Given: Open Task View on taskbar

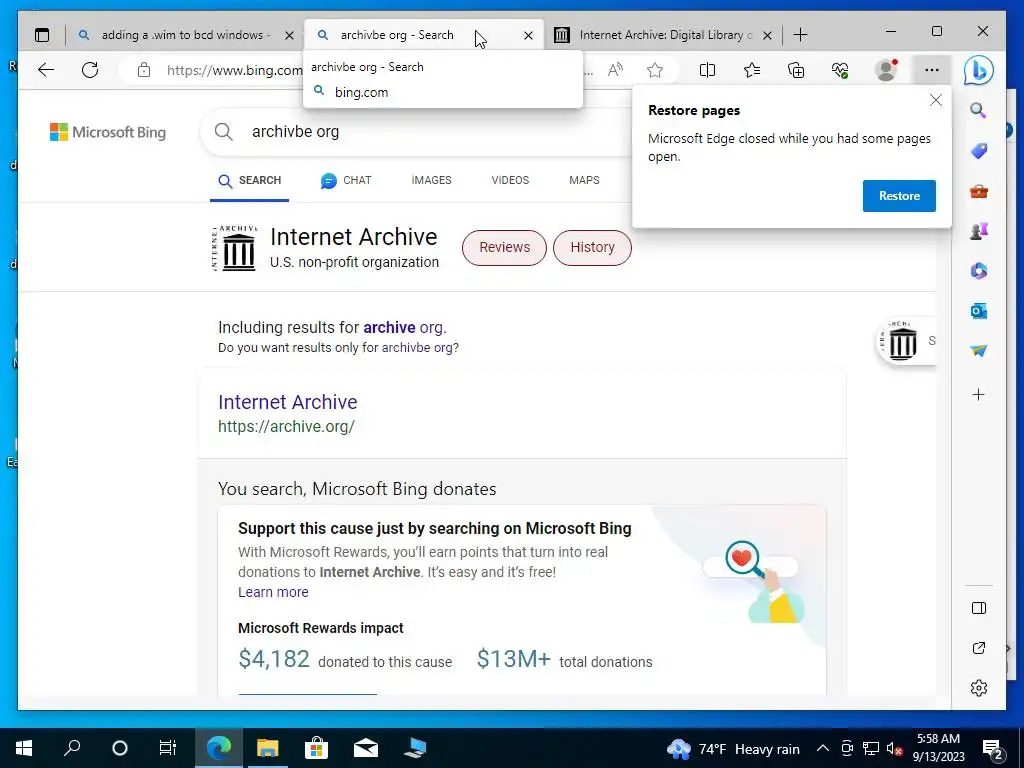Looking at the screenshot, I should click(x=168, y=748).
